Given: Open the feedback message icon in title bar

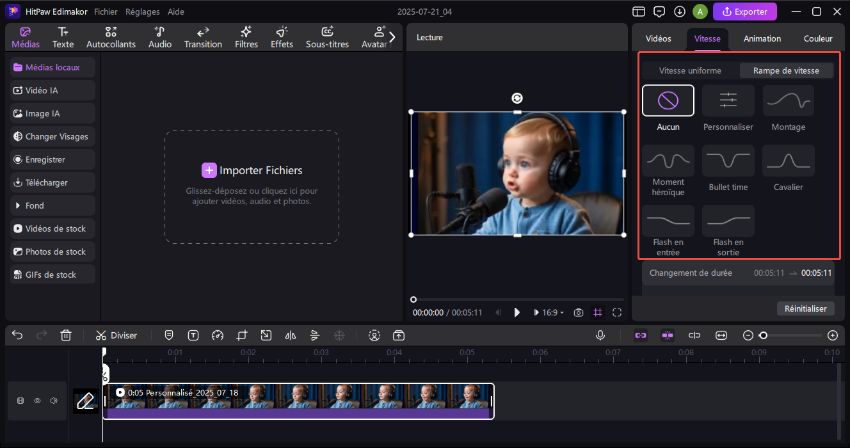Looking at the screenshot, I should pos(659,11).
